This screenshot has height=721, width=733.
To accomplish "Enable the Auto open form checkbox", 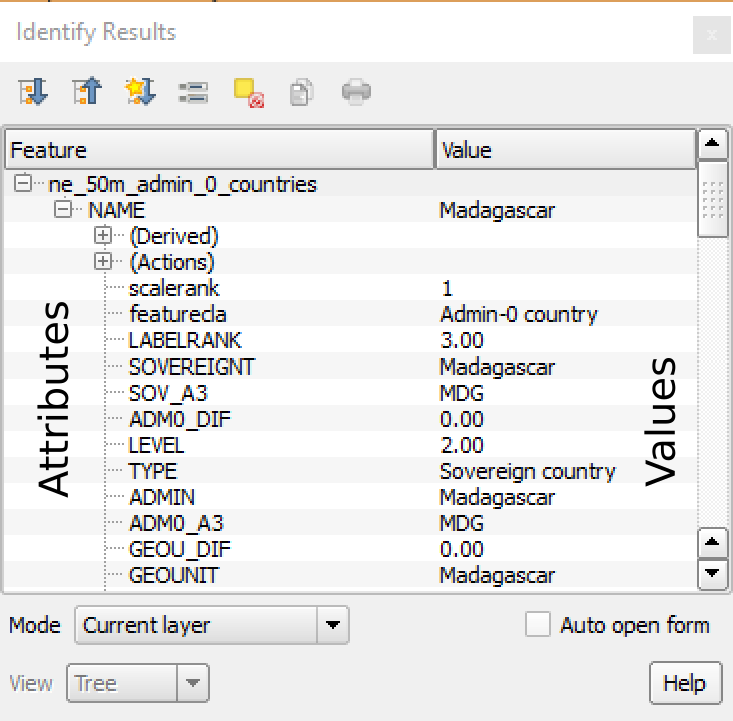I will pos(538,625).
